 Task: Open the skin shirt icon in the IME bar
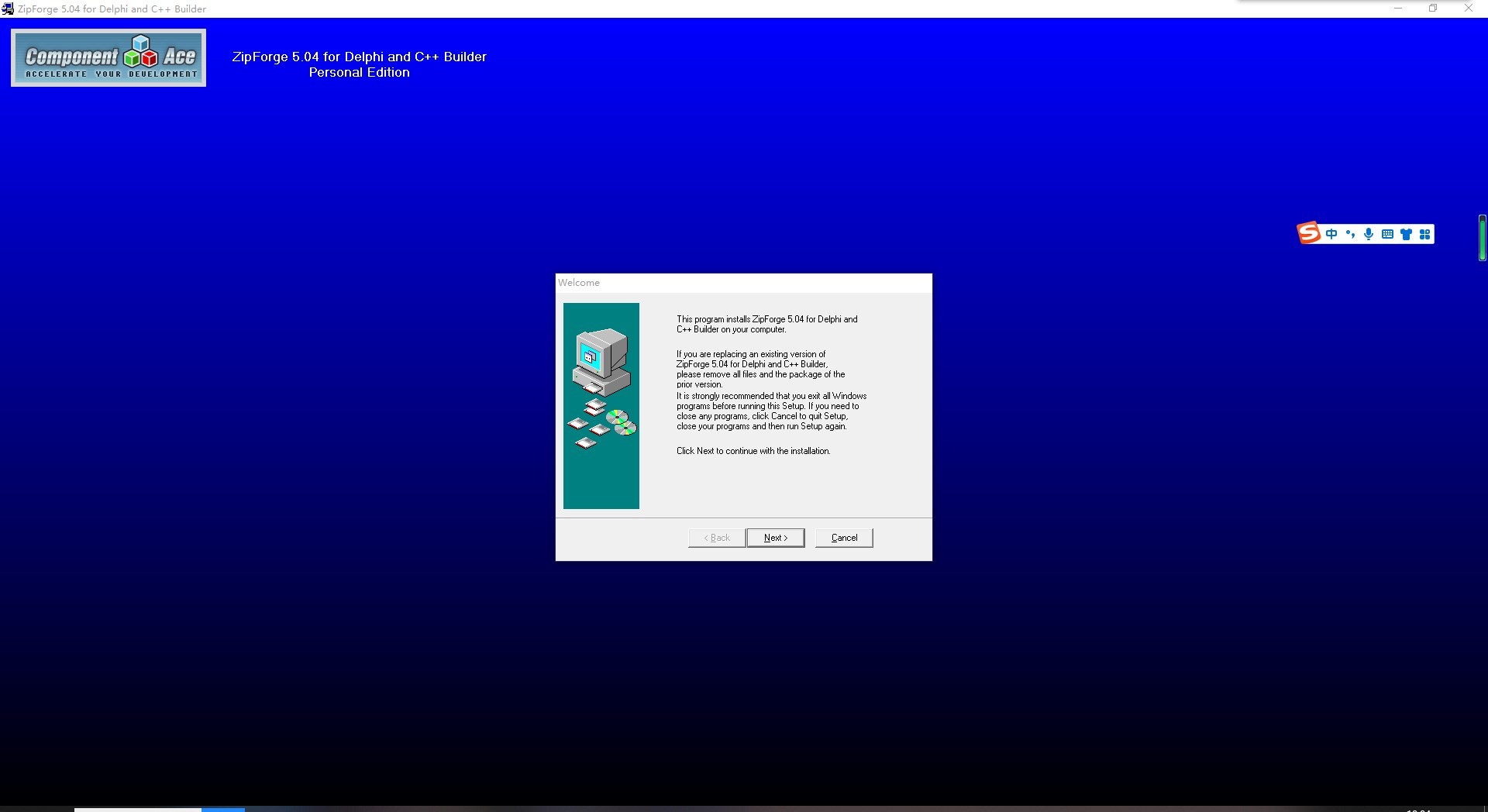pyautogui.click(x=1406, y=234)
